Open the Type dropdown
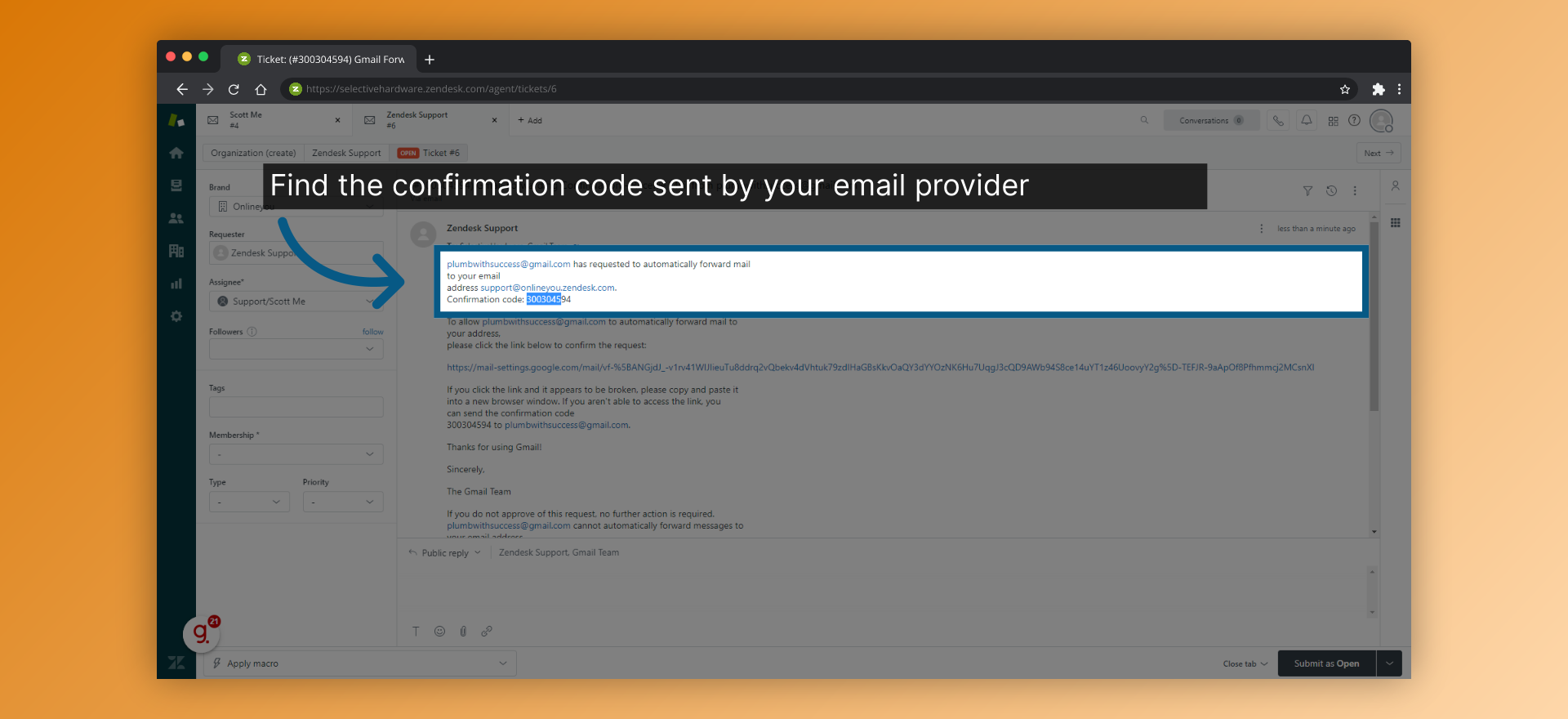1568x719 pixels. [249, 502]
